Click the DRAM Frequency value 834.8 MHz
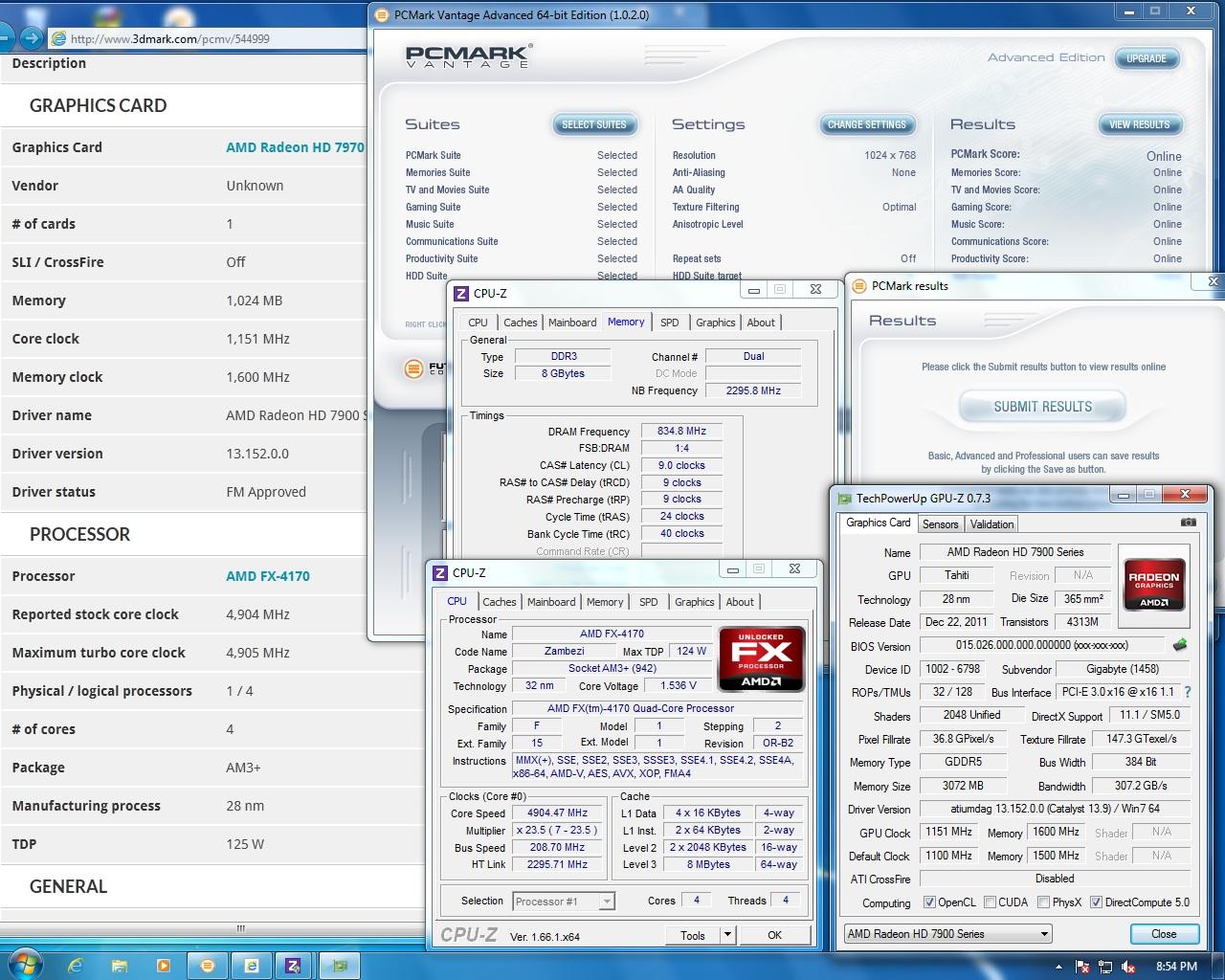This screenshot has height=980, width=1225. click(x=681, y=431)
